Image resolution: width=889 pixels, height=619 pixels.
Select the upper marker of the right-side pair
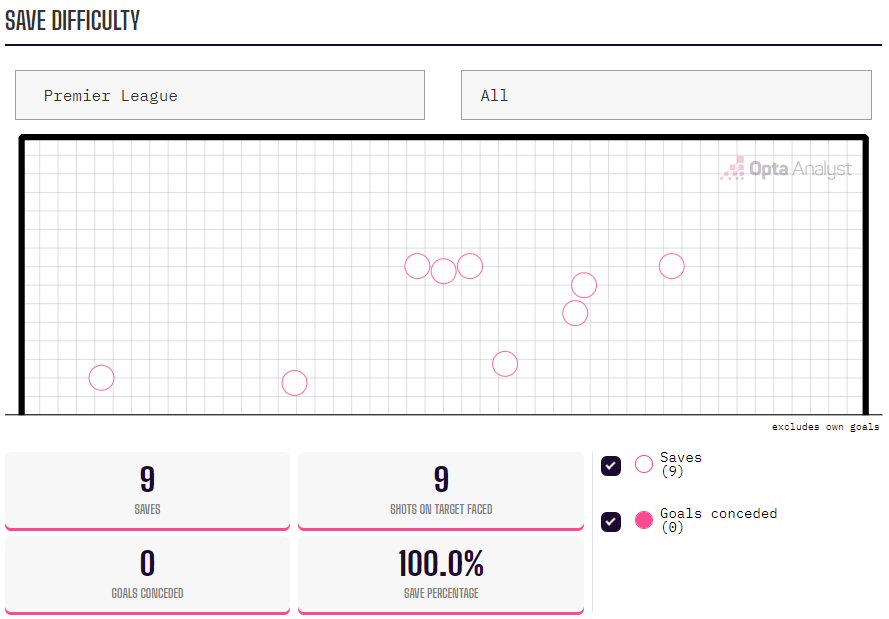[584, 285]
